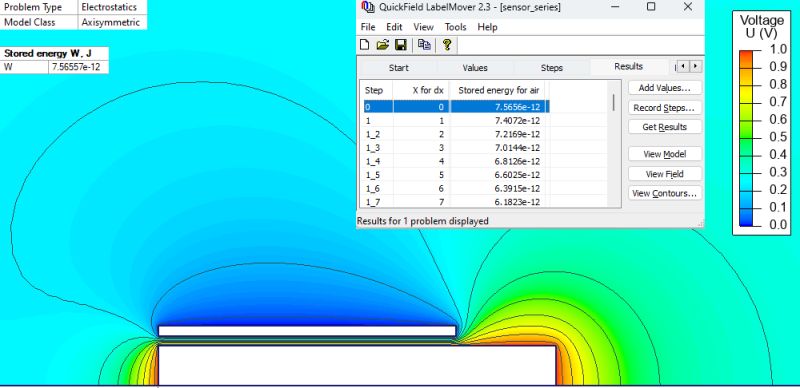This screenshot has height=388, width=800.
Task: Select the step 1_3 row
Action: (456, 148)
